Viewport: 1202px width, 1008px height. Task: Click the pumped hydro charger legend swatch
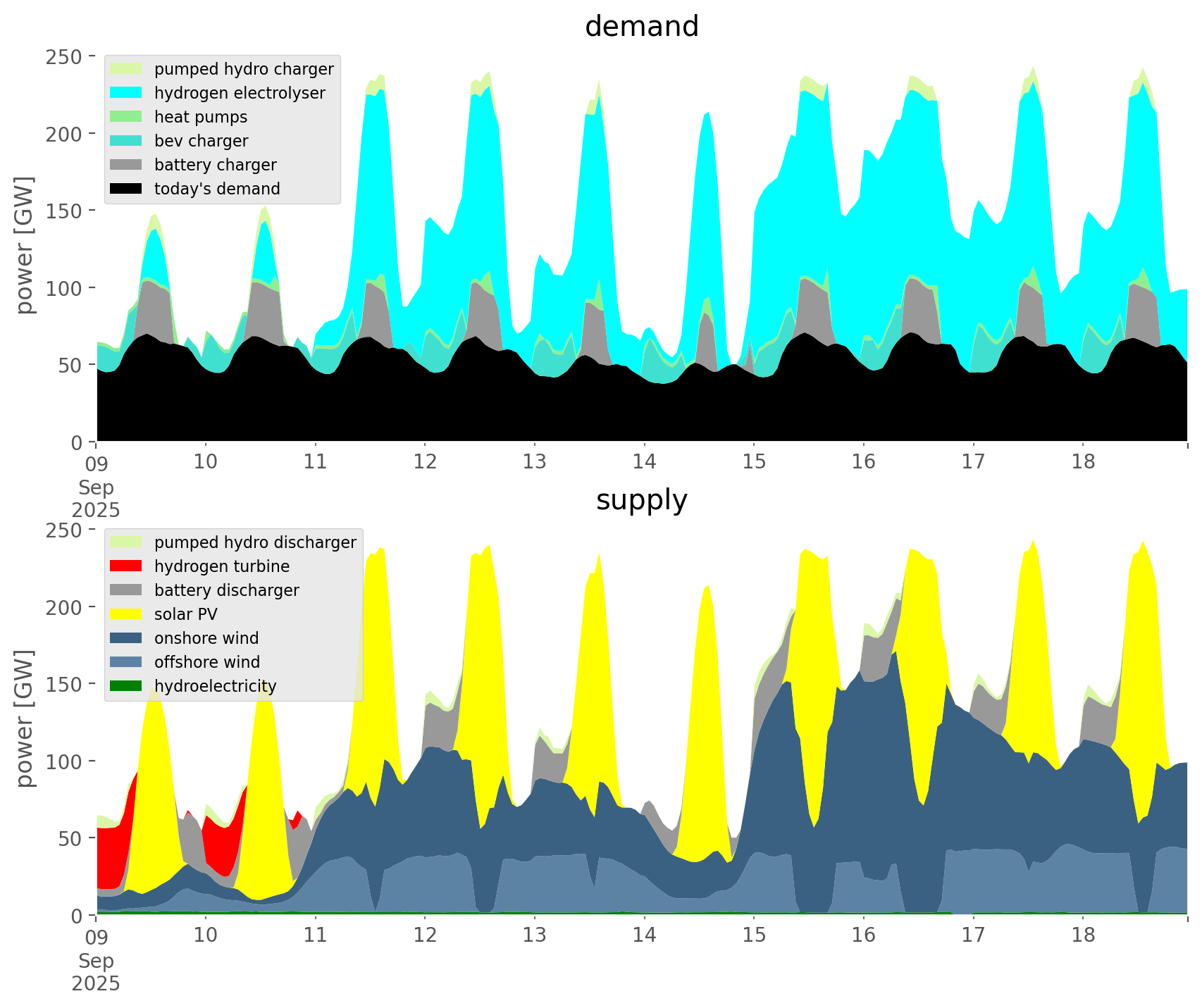coord(126,69)
